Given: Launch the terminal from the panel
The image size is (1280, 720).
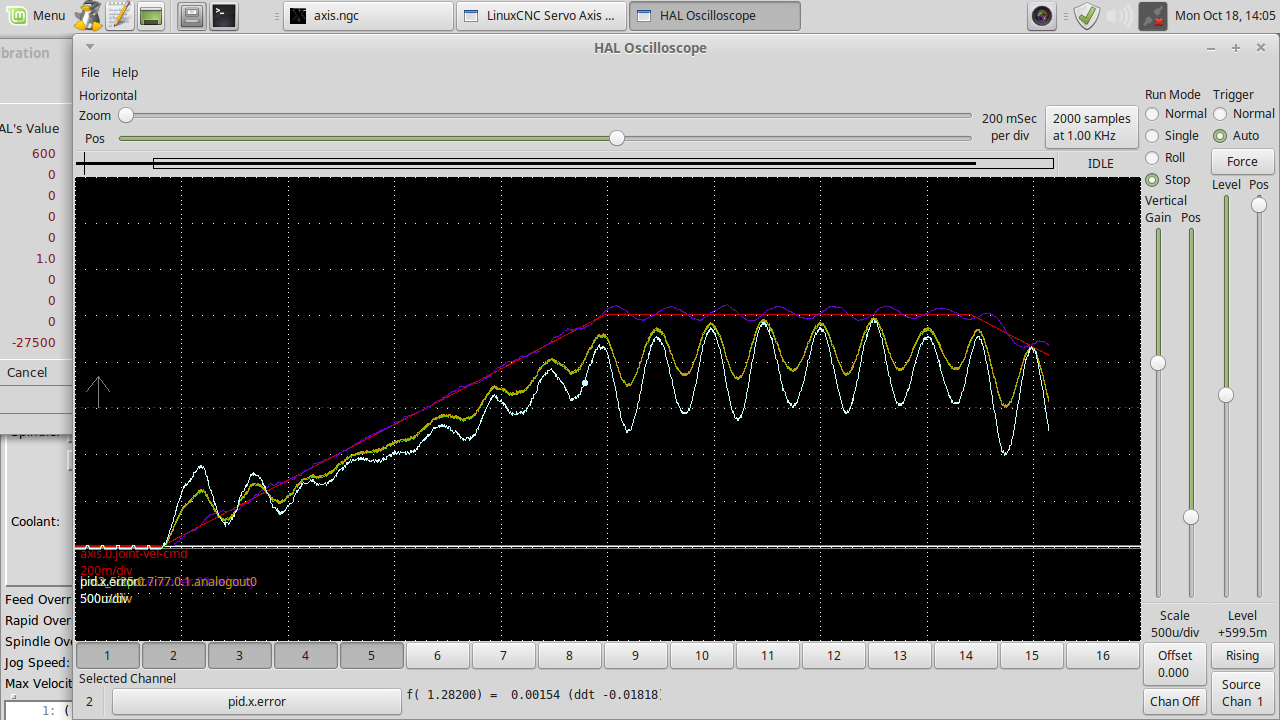Looking at the screenshot, I should click(x=224, y=15).
